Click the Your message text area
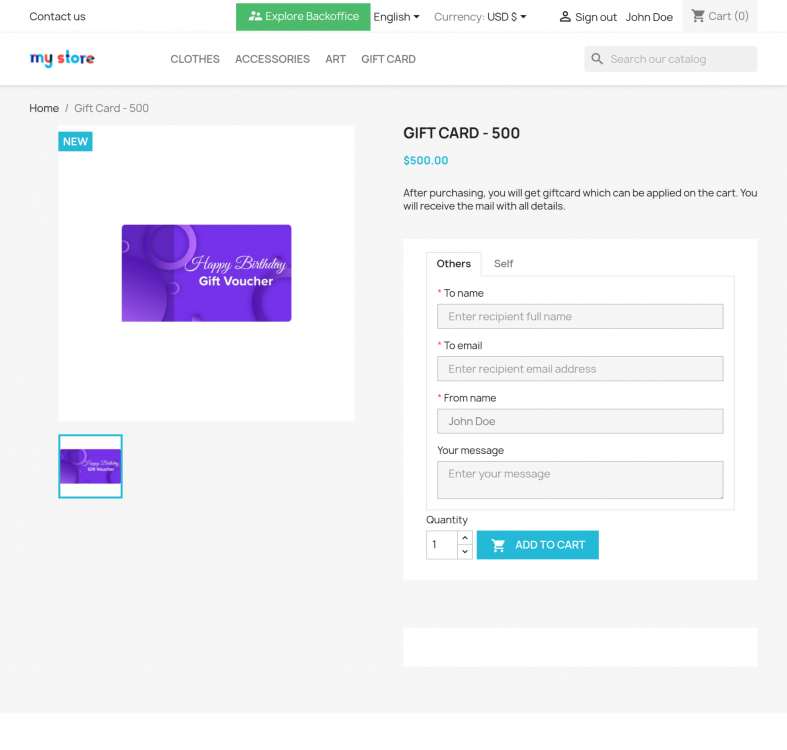 coord(580,480)
